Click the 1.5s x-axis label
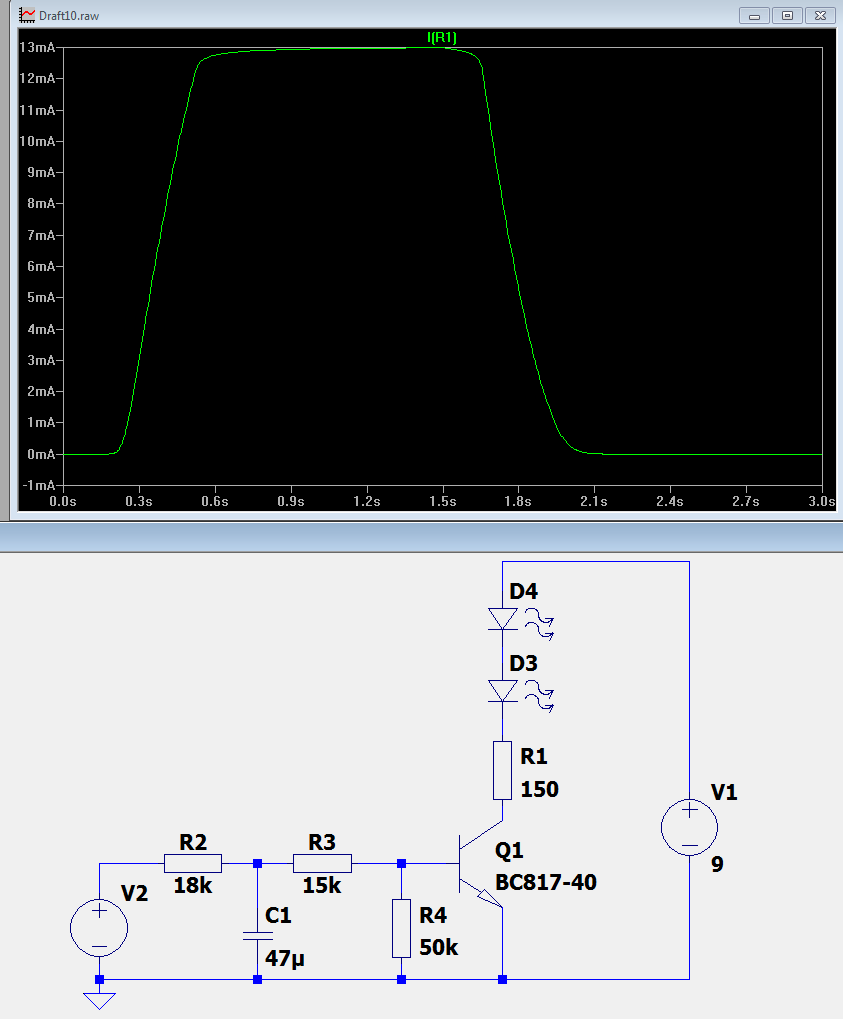The width and height of the screenshot is (843, 1019). pyautogui.click(x=443, y=501)
